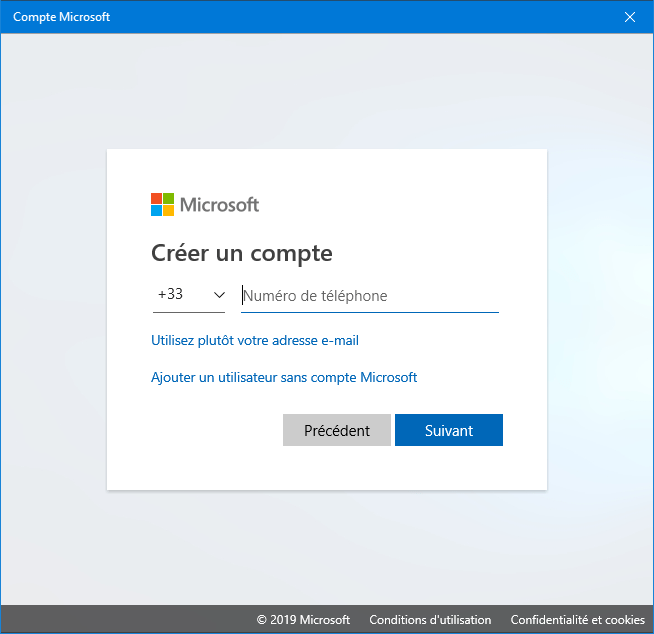Viewport: 654px width, 634px height.
Task: Click the Microsoft four-square logo
Action: [x=162, y=204]
